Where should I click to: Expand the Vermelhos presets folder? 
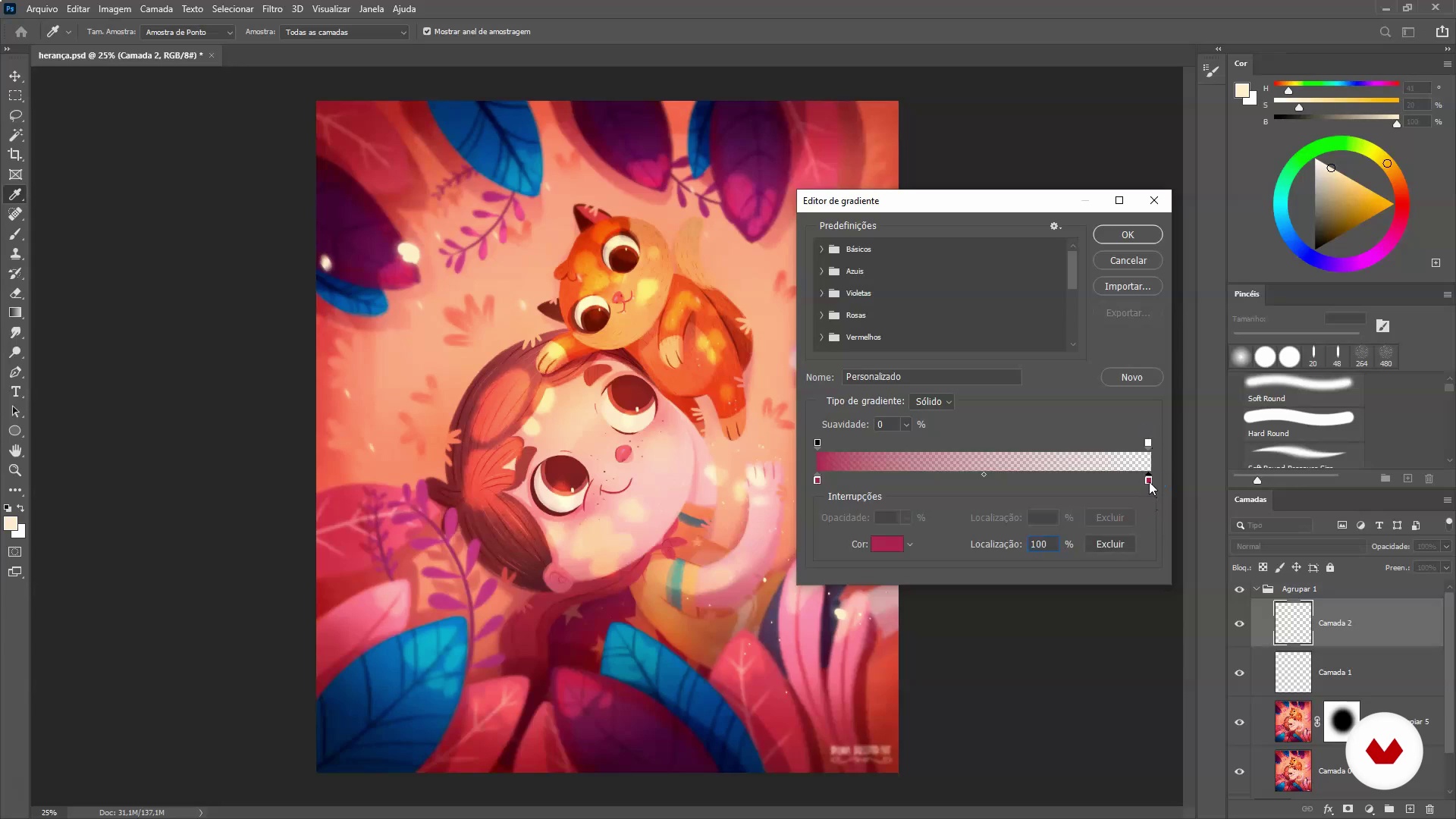click(x=821, y=337)
